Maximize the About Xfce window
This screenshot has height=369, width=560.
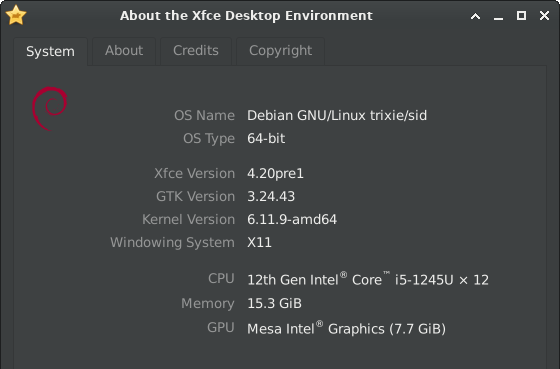[x=521, y=15]
